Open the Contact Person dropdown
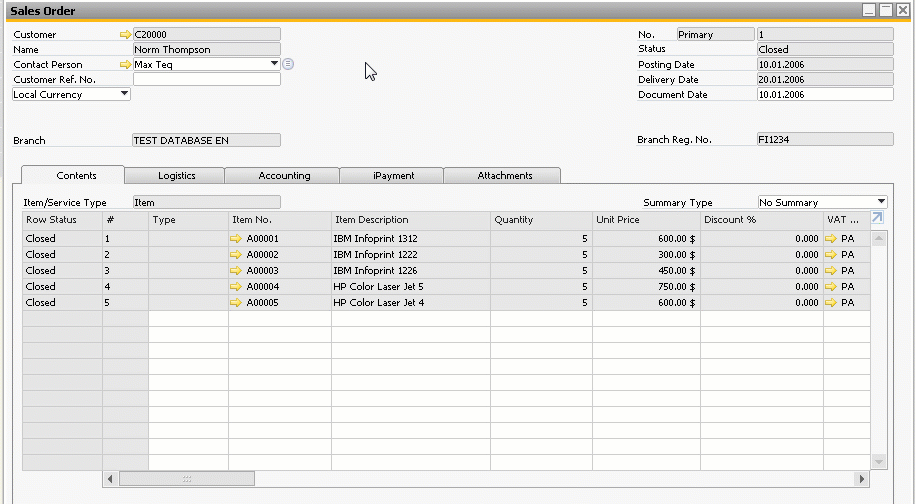 click(274, 64)
